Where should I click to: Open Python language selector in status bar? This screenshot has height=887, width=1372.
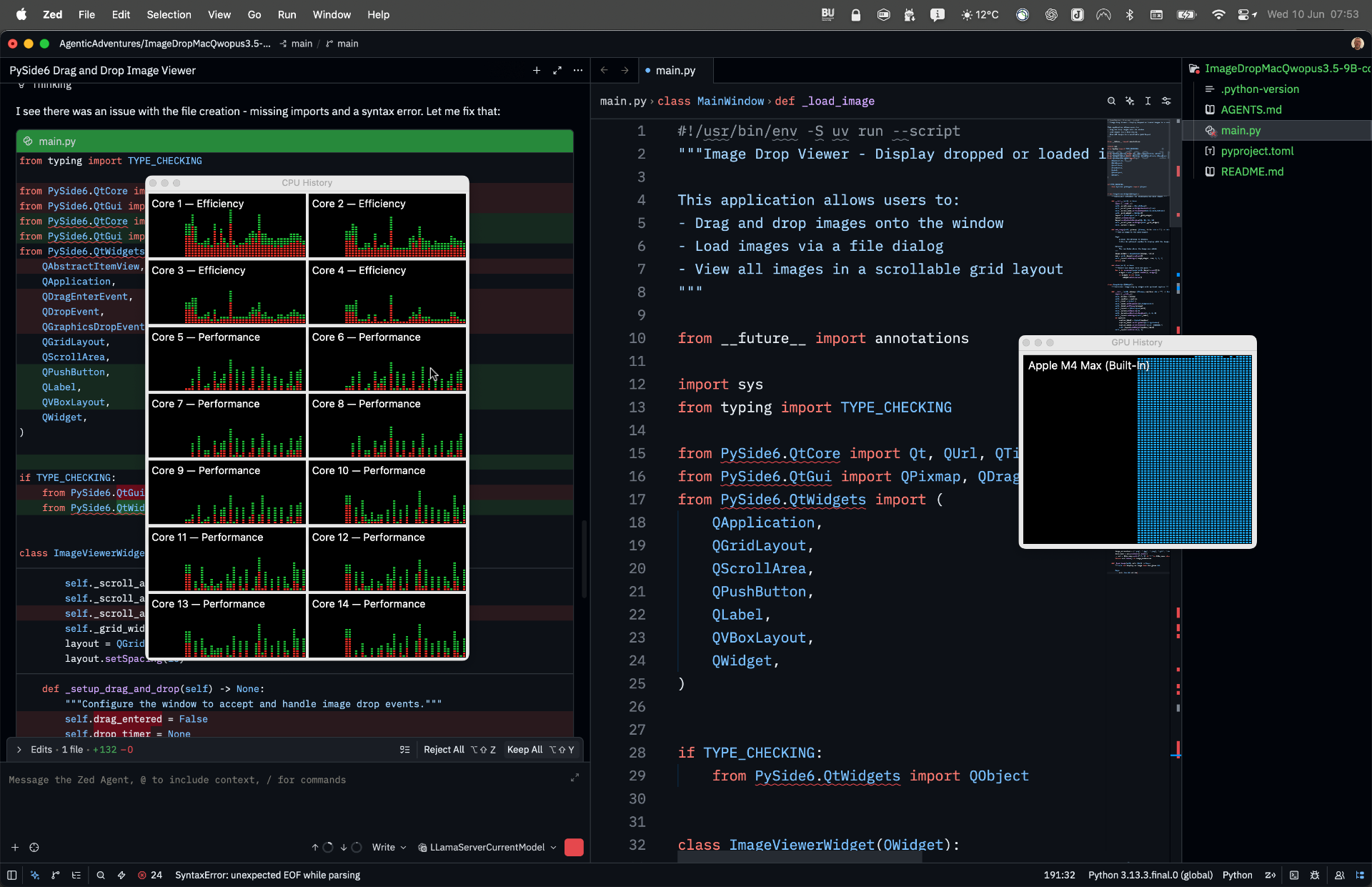tap(1237, 876)
